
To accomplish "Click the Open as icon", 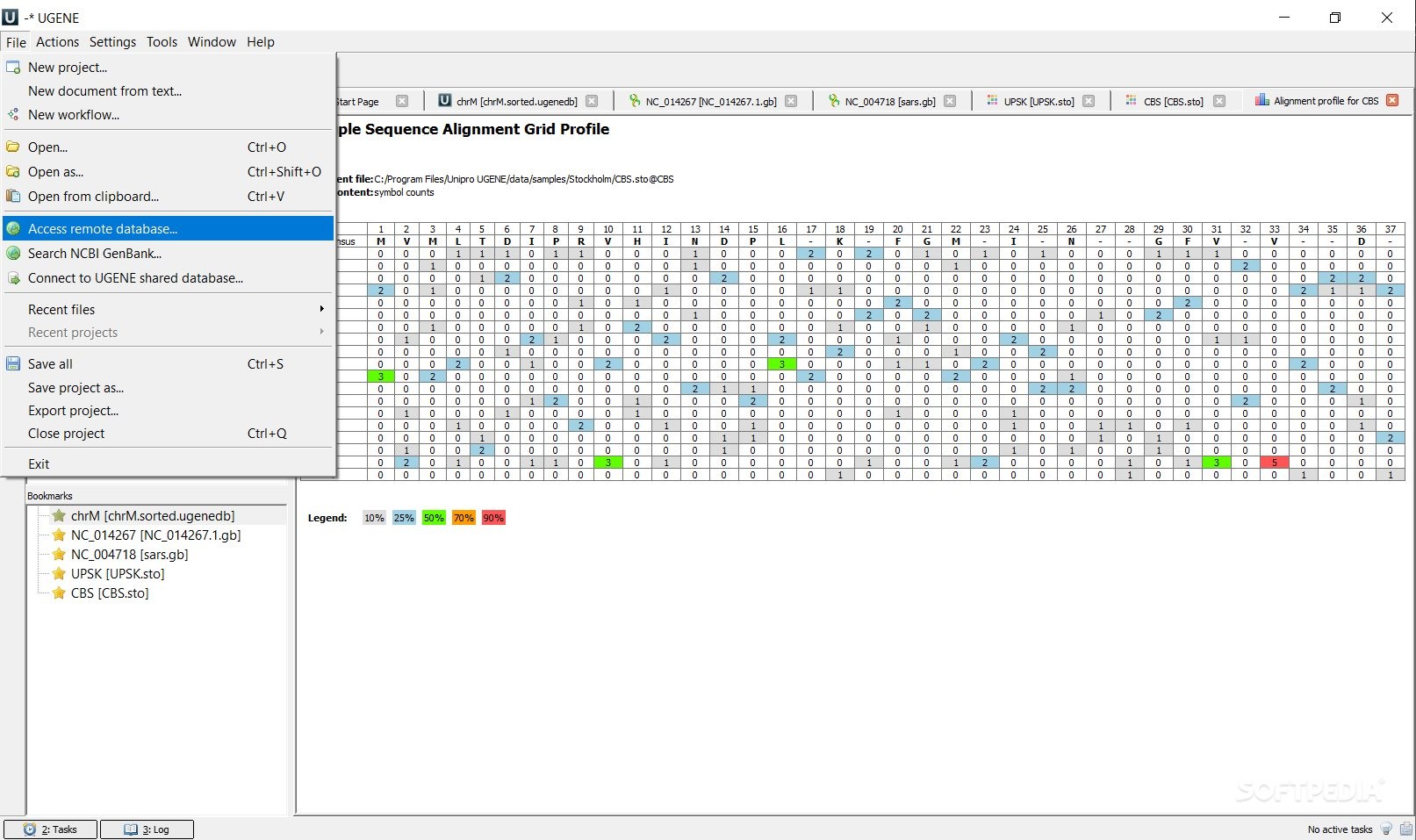I will [x=13, y=172].
